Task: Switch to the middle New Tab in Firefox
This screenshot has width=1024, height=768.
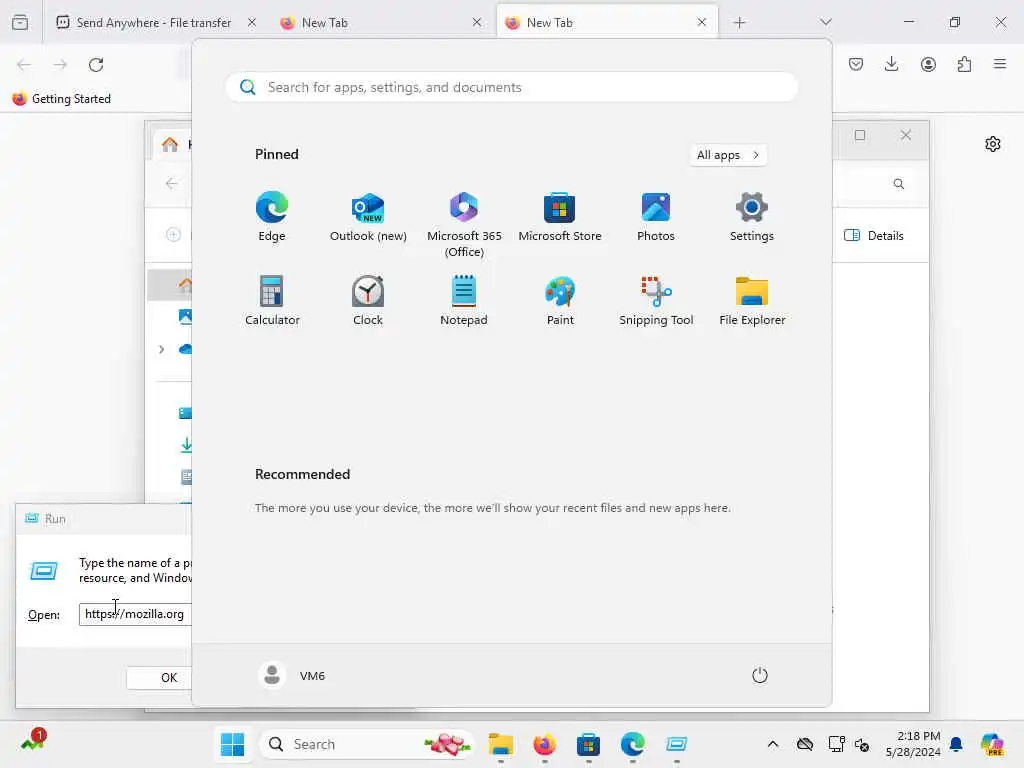Action: coord(382,23)
